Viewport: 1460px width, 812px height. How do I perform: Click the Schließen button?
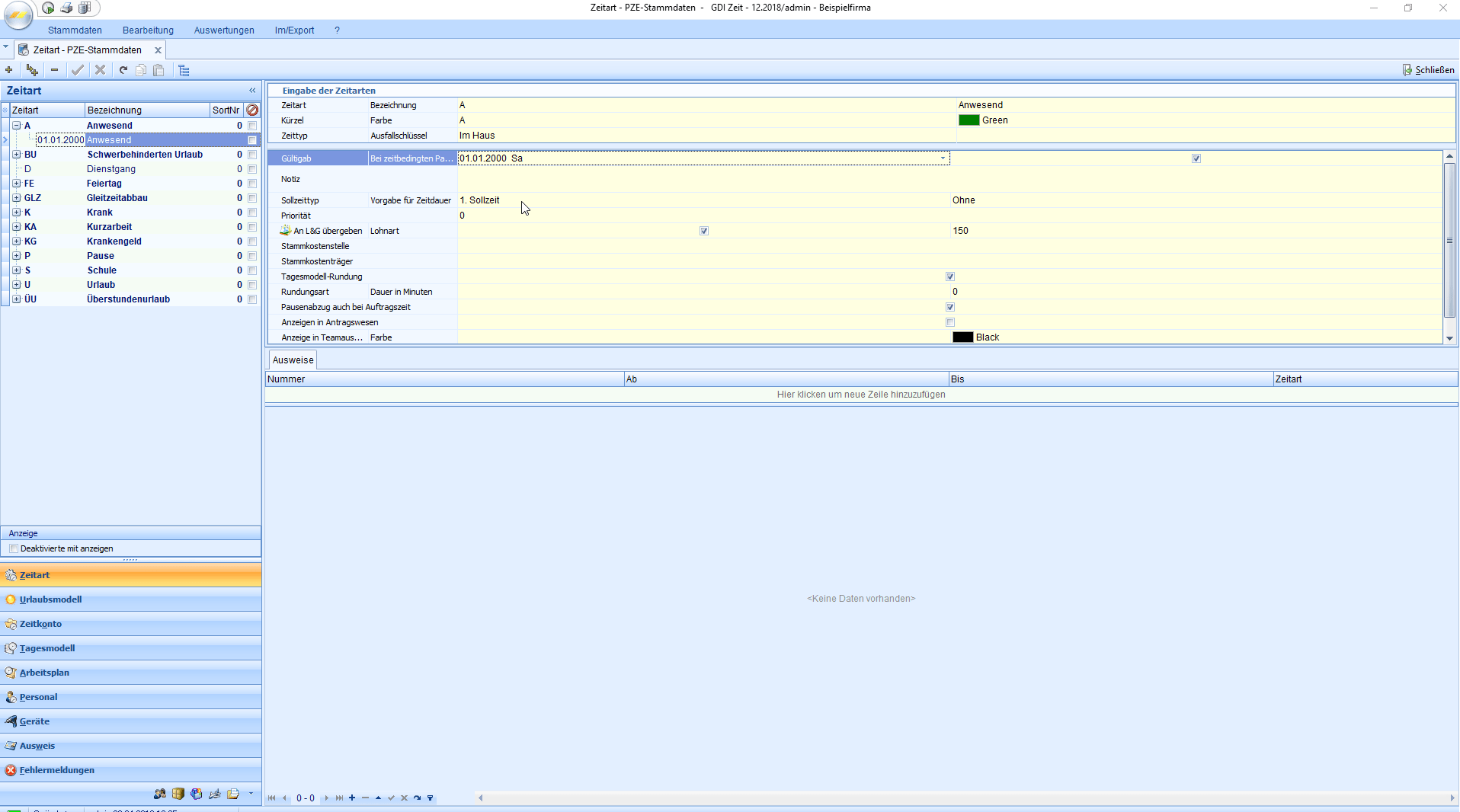click(1429, 70)
